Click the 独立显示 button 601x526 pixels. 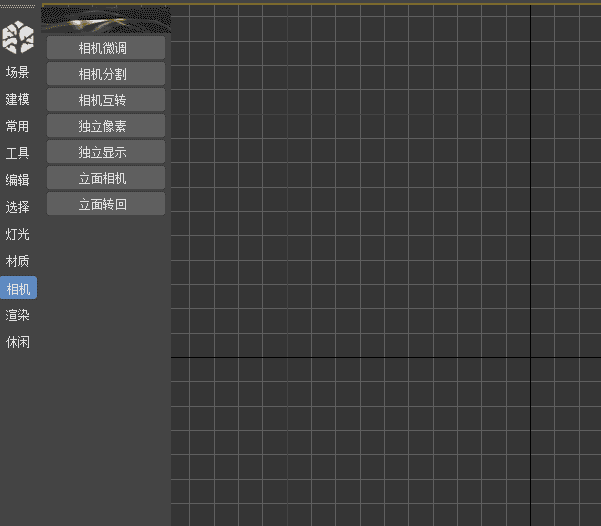pyautogui.click(x=105, y=152)
